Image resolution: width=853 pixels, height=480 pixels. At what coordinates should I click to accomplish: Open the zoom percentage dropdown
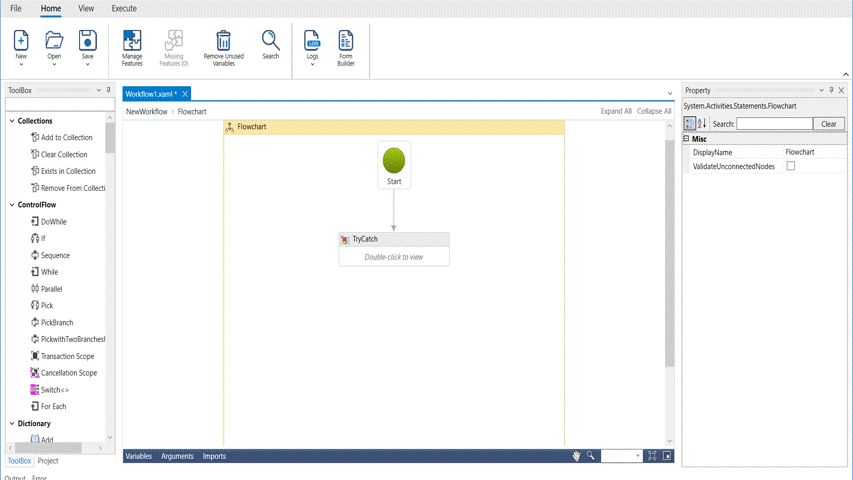[637, 456]
